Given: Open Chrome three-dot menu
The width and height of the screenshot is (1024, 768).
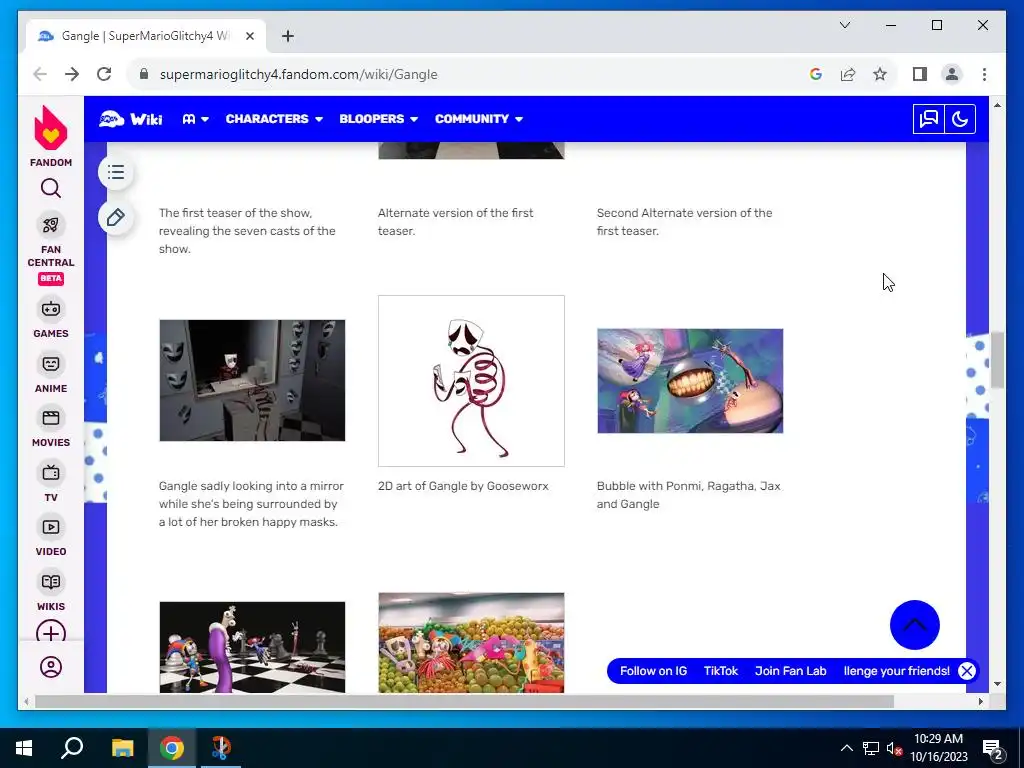Looking at the screenshot, I should click(x=984, y=74).
